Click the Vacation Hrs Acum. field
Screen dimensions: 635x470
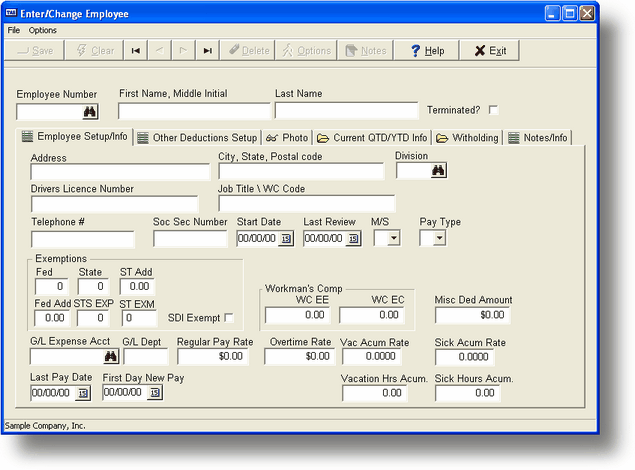point(375,393)
